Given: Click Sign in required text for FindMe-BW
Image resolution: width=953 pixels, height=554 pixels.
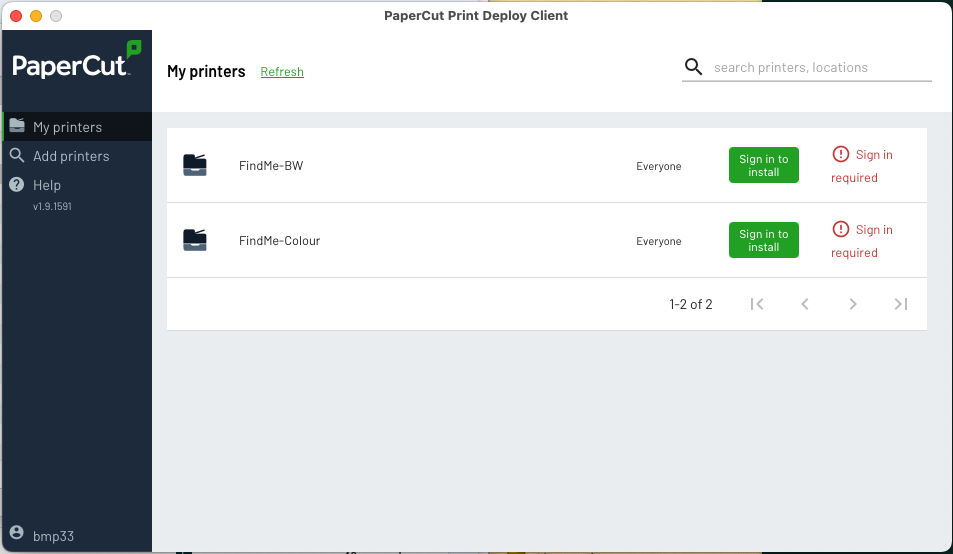Looking at the screenshot, I should point(862,166).
